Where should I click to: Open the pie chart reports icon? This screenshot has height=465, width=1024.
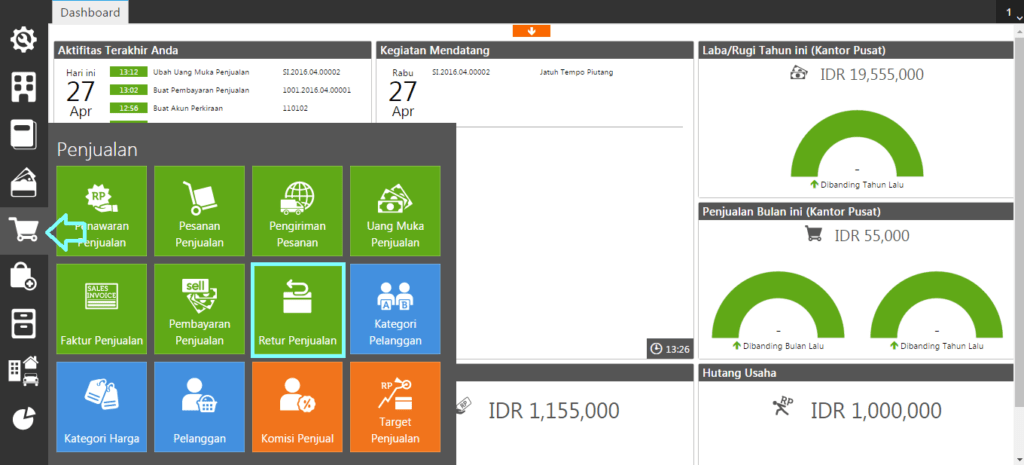point(24,419)
